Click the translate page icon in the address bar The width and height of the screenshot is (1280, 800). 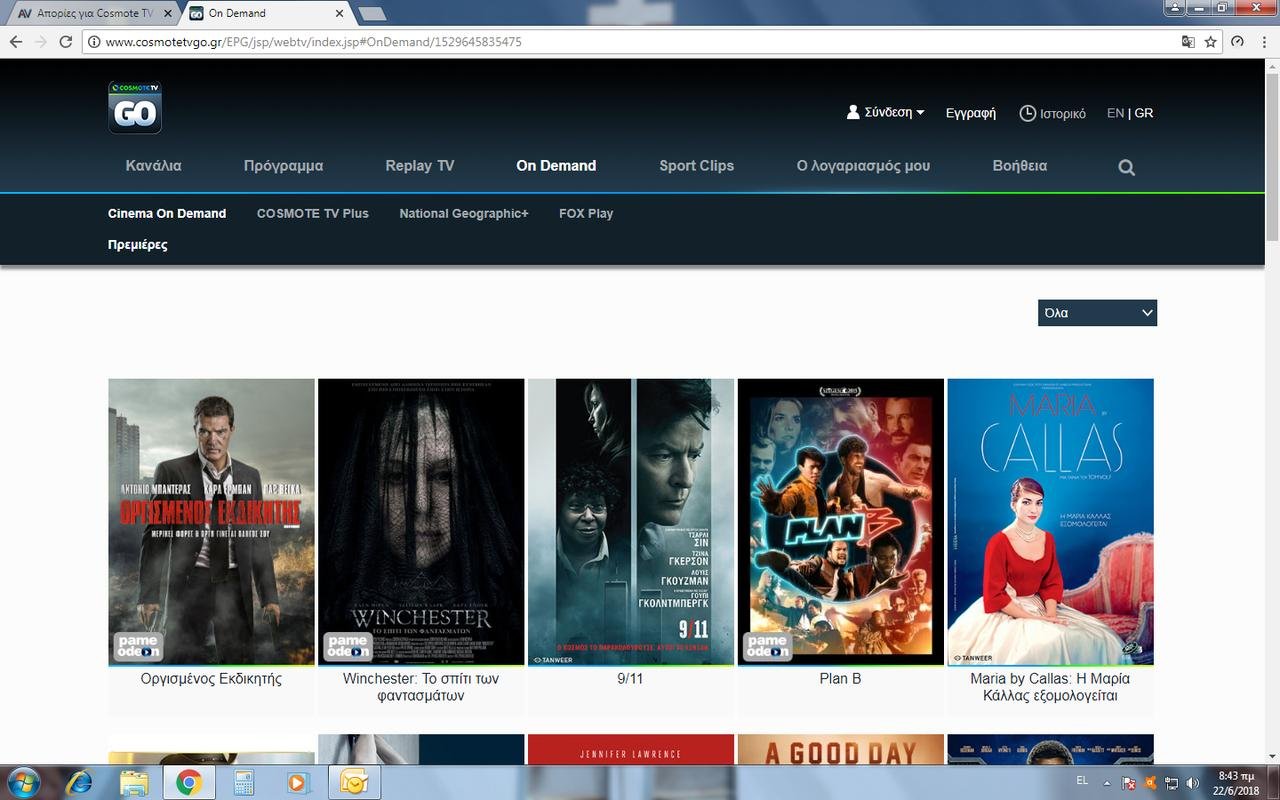tap(1187, 42)
